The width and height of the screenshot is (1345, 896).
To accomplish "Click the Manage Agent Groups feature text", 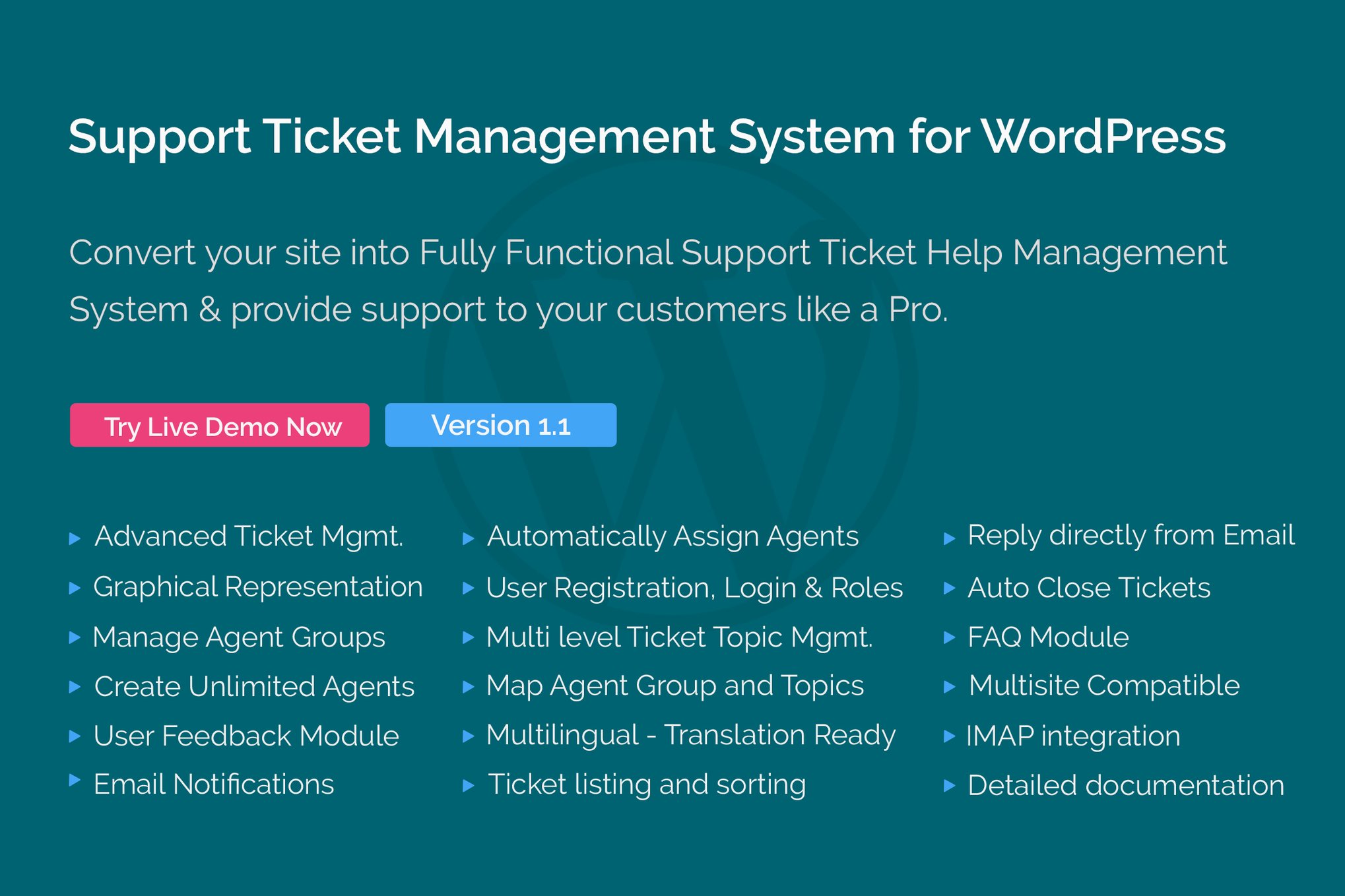I will [239, 637].
